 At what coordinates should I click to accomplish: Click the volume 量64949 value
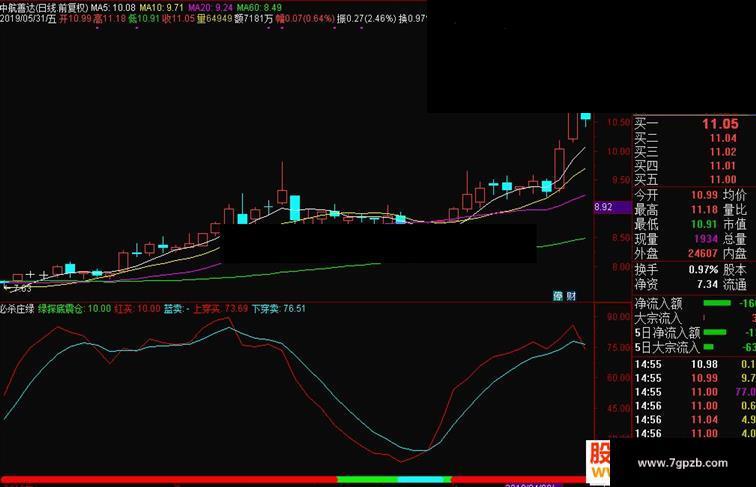coord(215,19)
